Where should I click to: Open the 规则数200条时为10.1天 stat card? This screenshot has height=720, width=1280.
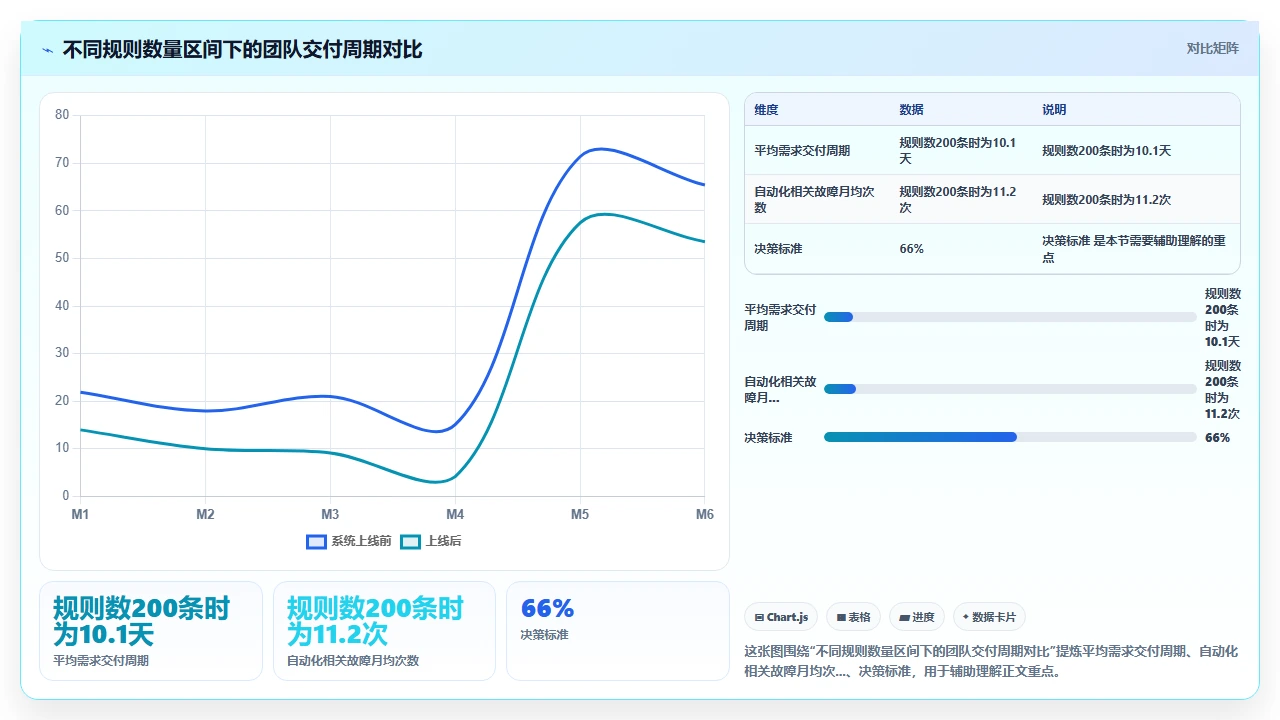(x=151, y=631)
